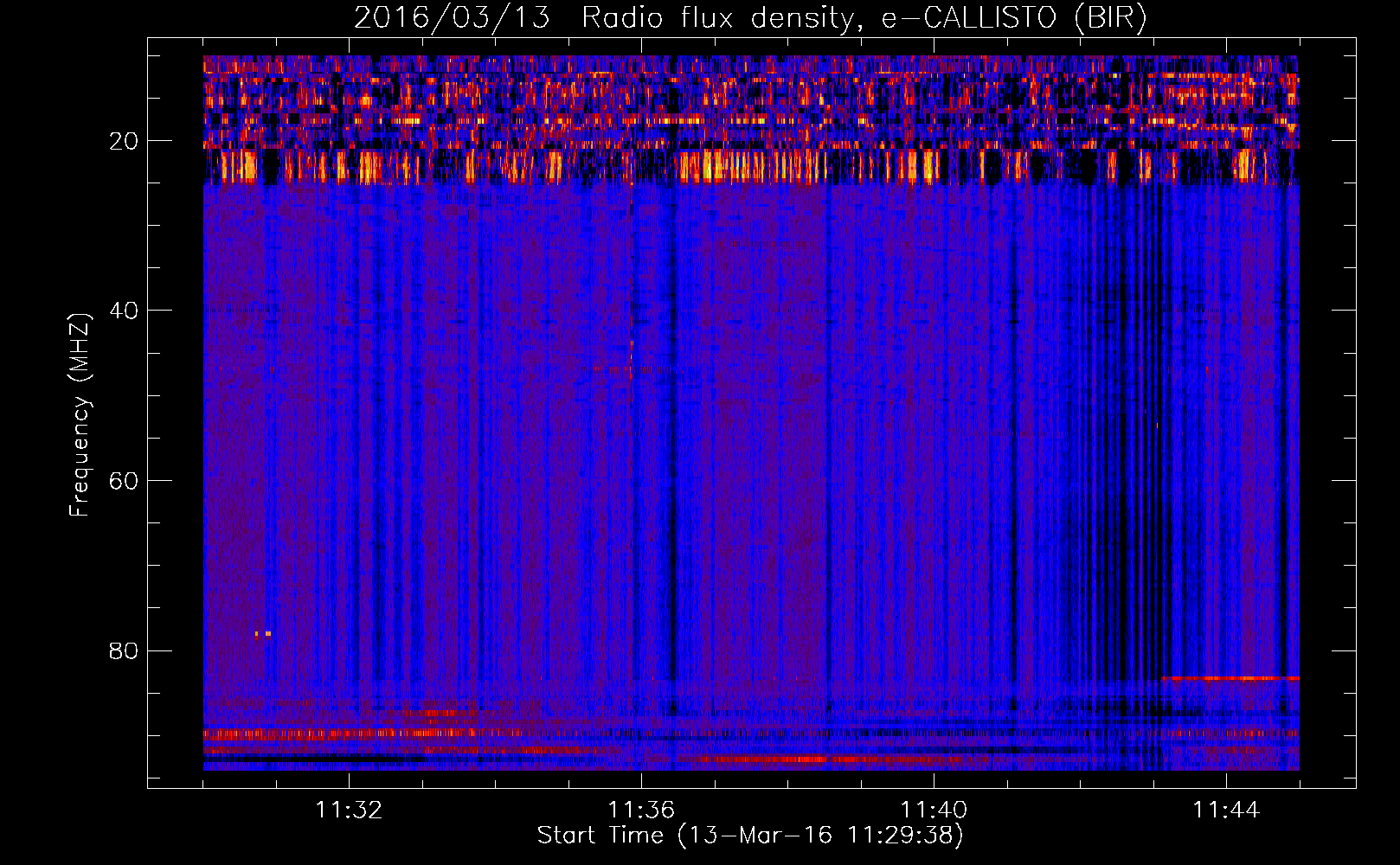Click the time tick label "11:32"
Image resolution: width=1400 pixels, height=865 pixels.
349,811
